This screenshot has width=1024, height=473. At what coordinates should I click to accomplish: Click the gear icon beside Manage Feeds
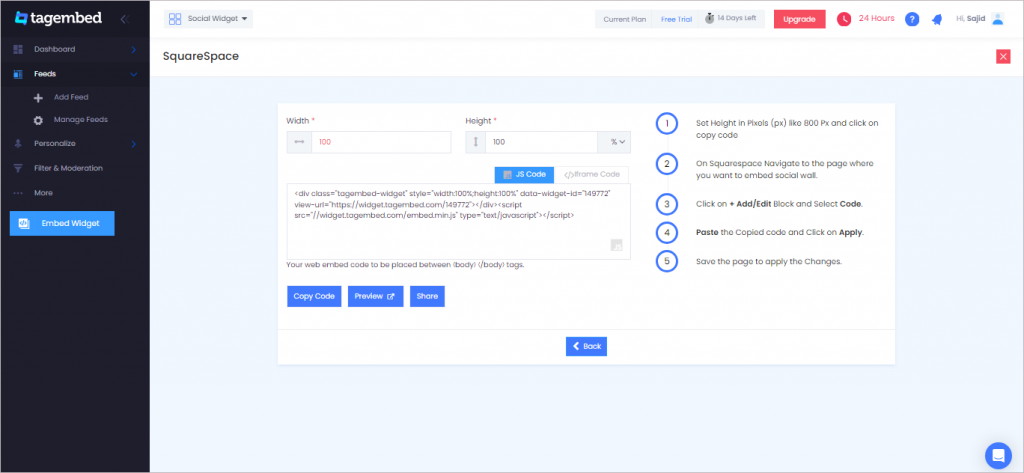coord(38,121)
